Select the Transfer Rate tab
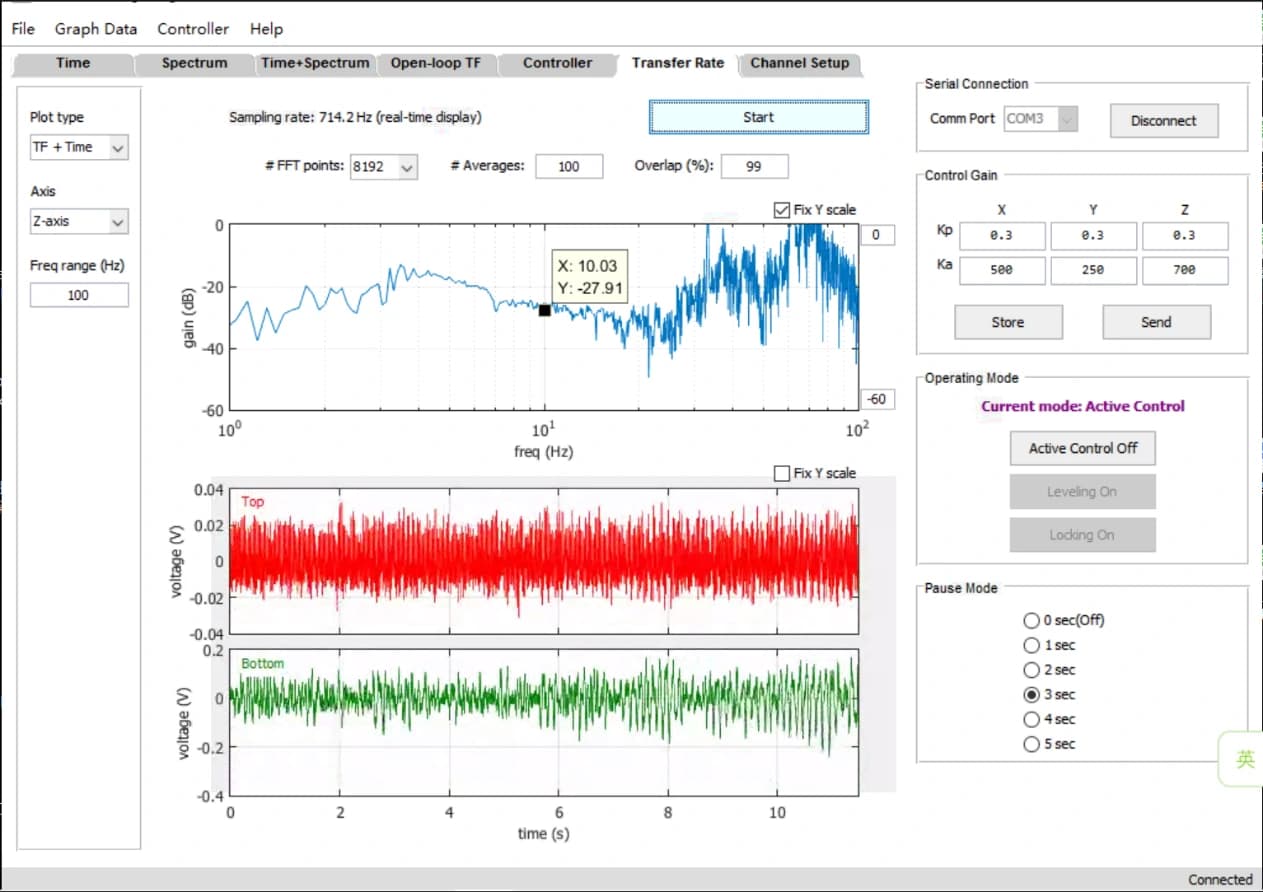 point(678,63)
